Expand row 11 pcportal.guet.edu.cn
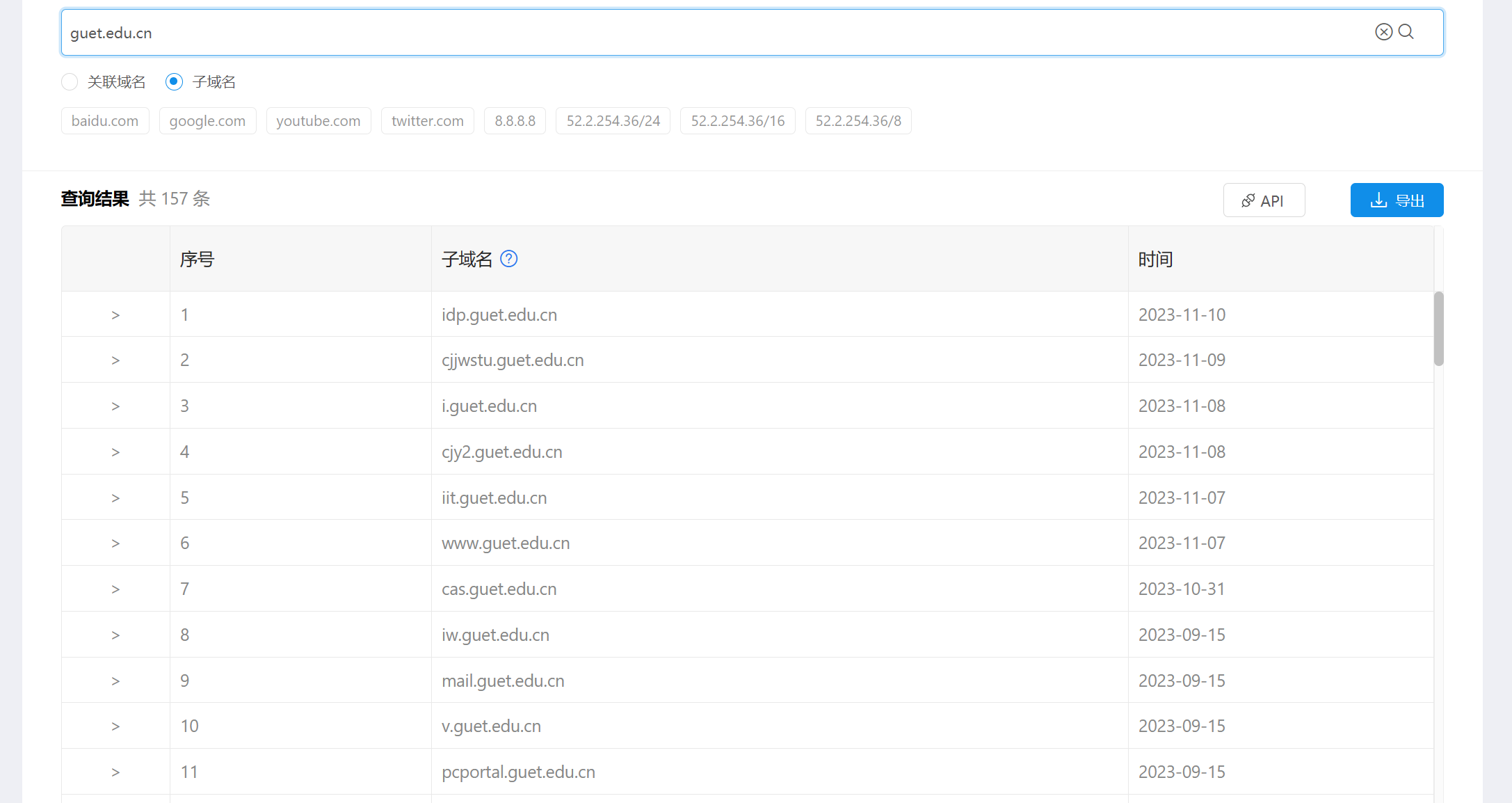1512x803 pixels. pyautogui.click(x=115, y=772)
